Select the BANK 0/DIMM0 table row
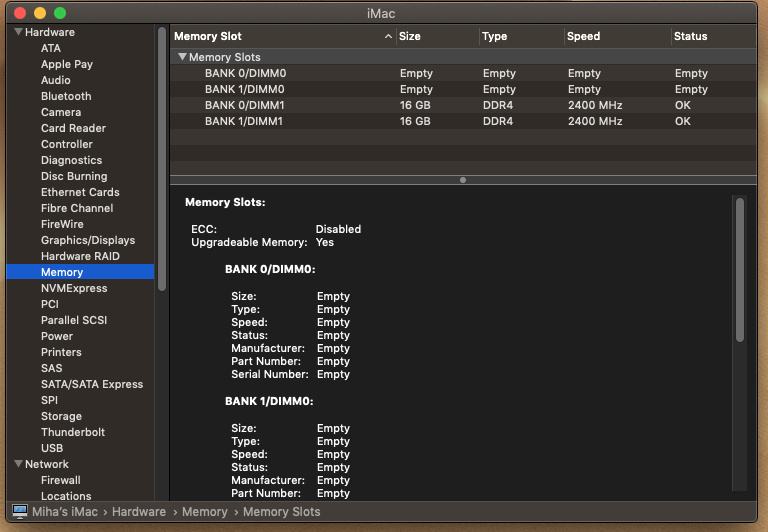 click(x=463, y=73)
